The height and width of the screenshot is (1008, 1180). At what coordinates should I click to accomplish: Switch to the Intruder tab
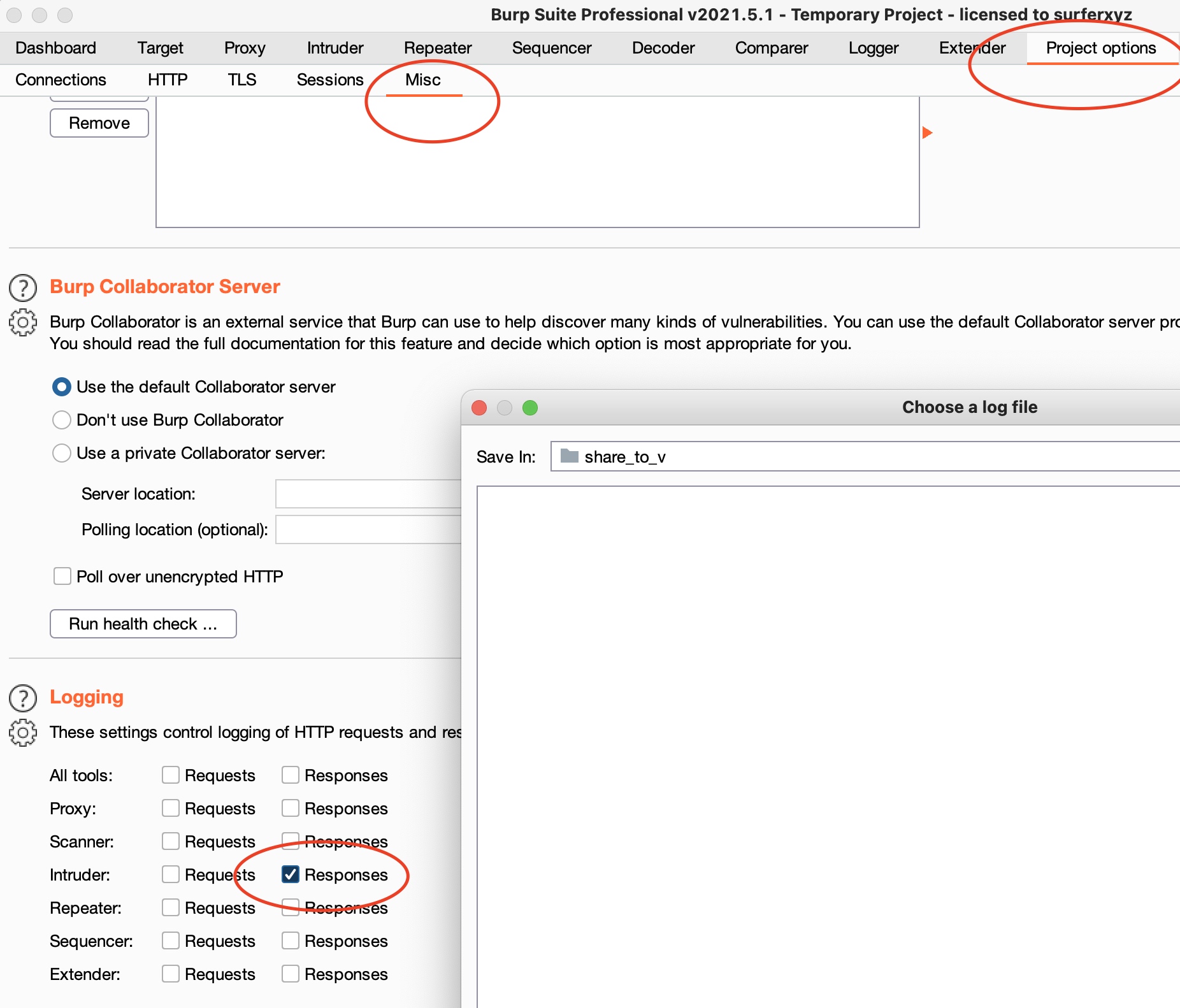[x=335, y=48]
